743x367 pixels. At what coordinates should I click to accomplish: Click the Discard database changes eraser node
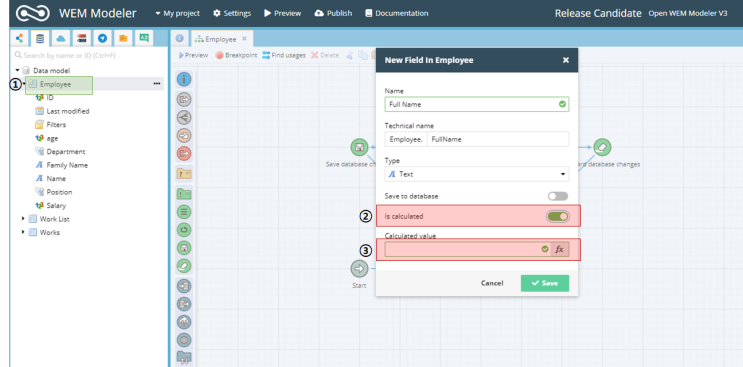602,147
